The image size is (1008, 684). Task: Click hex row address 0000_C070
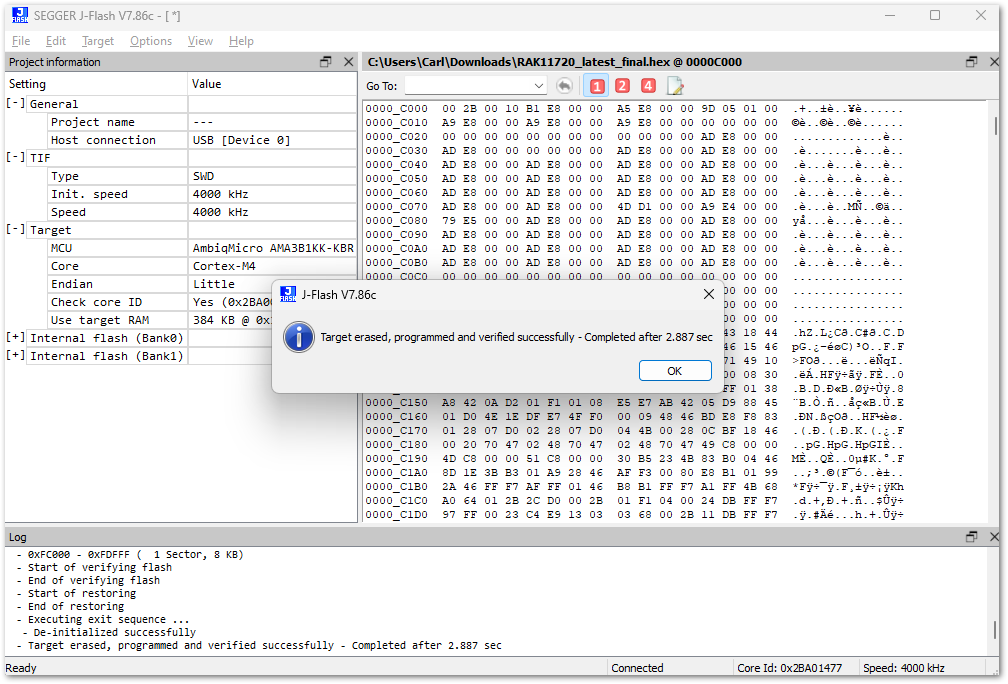(396, 206)
